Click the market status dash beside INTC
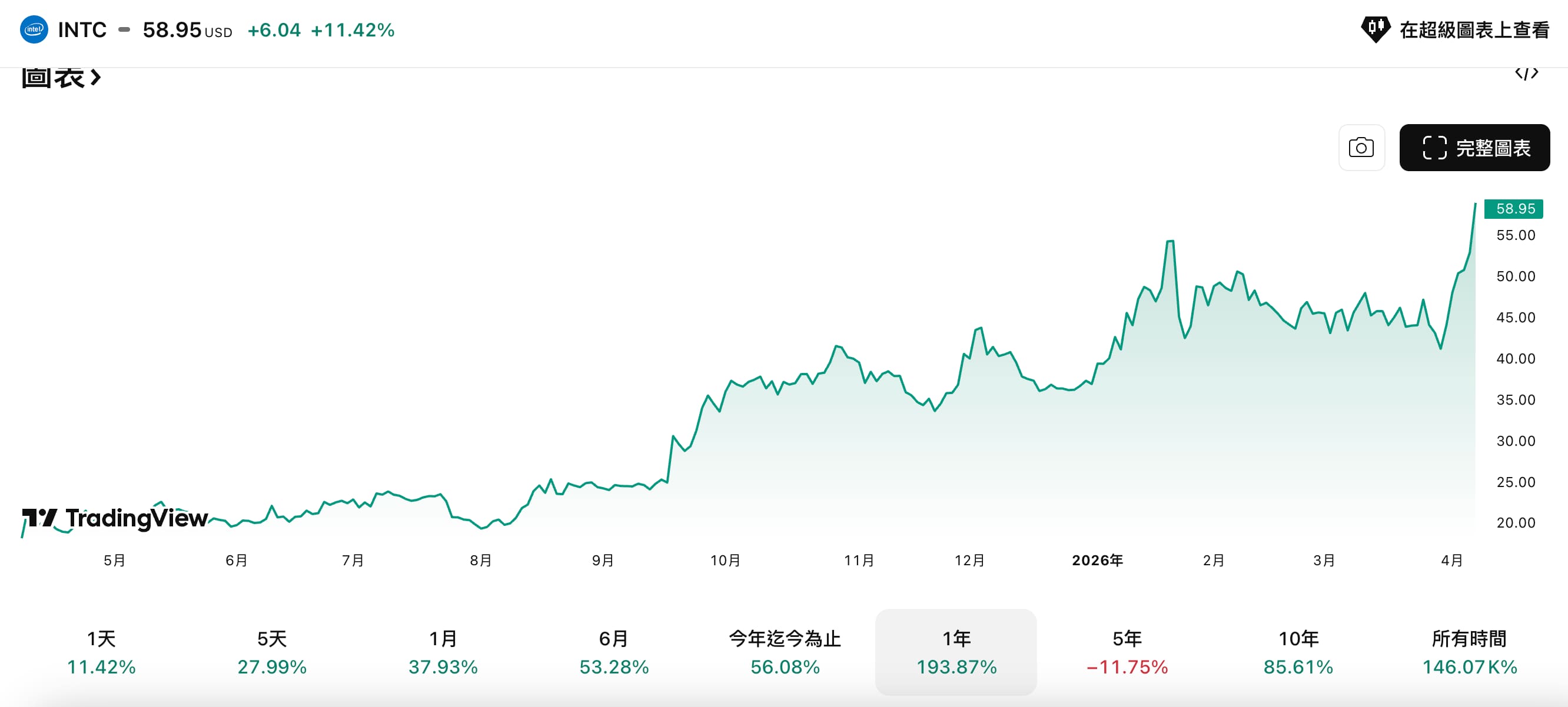 point(125,29)
